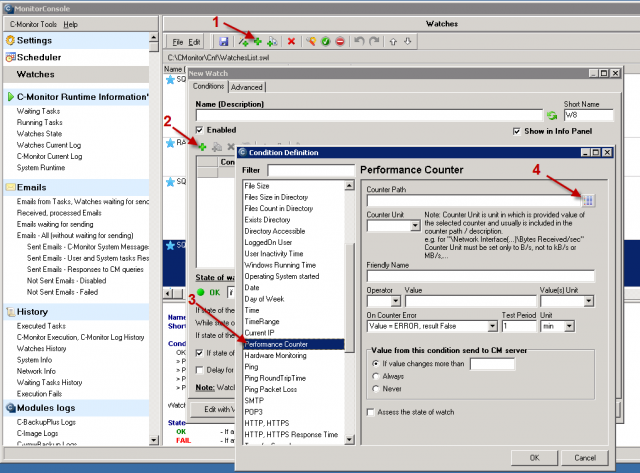Select the Always radio option
Viewport: 640px width, 473px height.
tap(376, 376)
